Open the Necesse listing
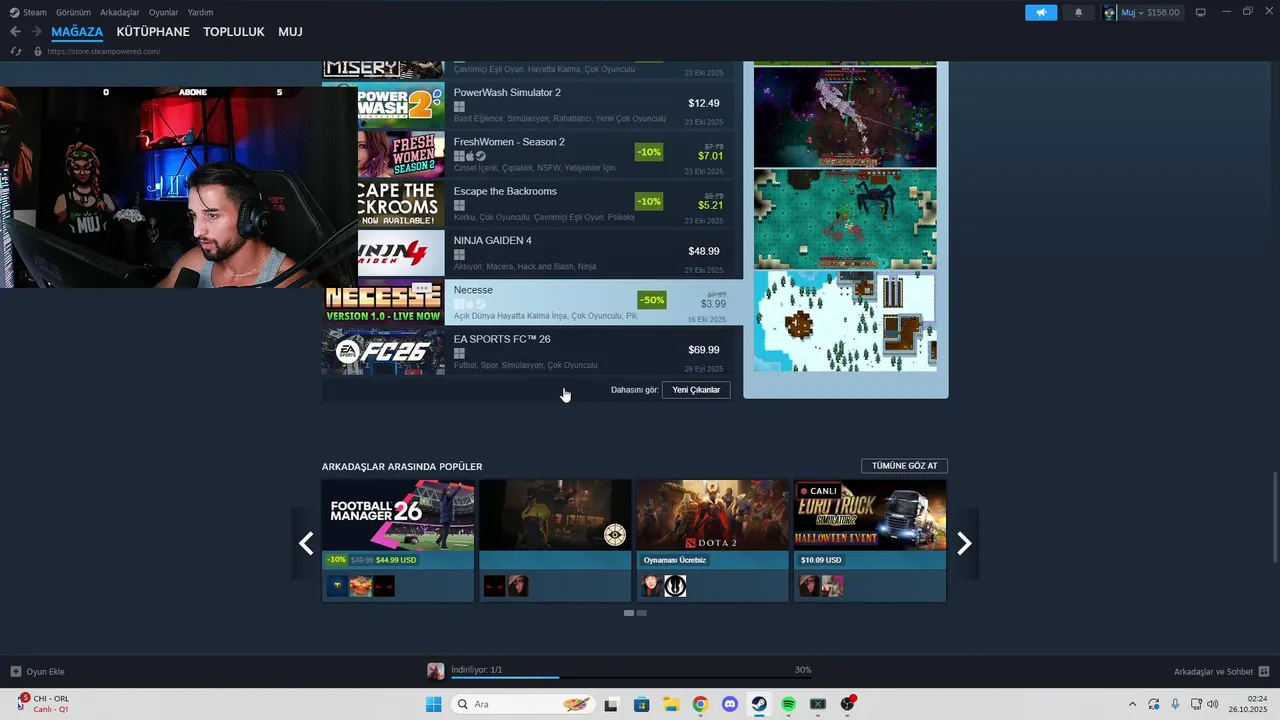The height and width of the screenshot is (720, 1280). click(x=532, y=301)
